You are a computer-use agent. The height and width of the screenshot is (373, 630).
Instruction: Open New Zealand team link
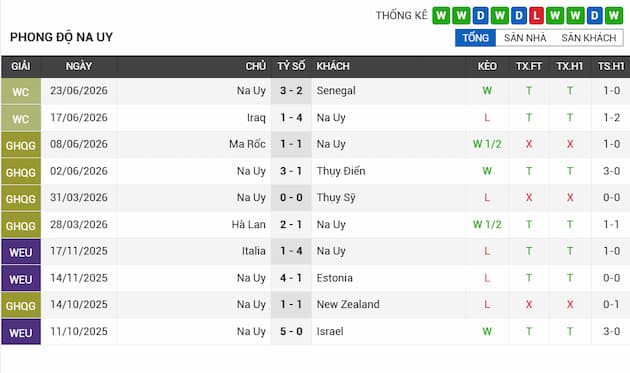348,305
